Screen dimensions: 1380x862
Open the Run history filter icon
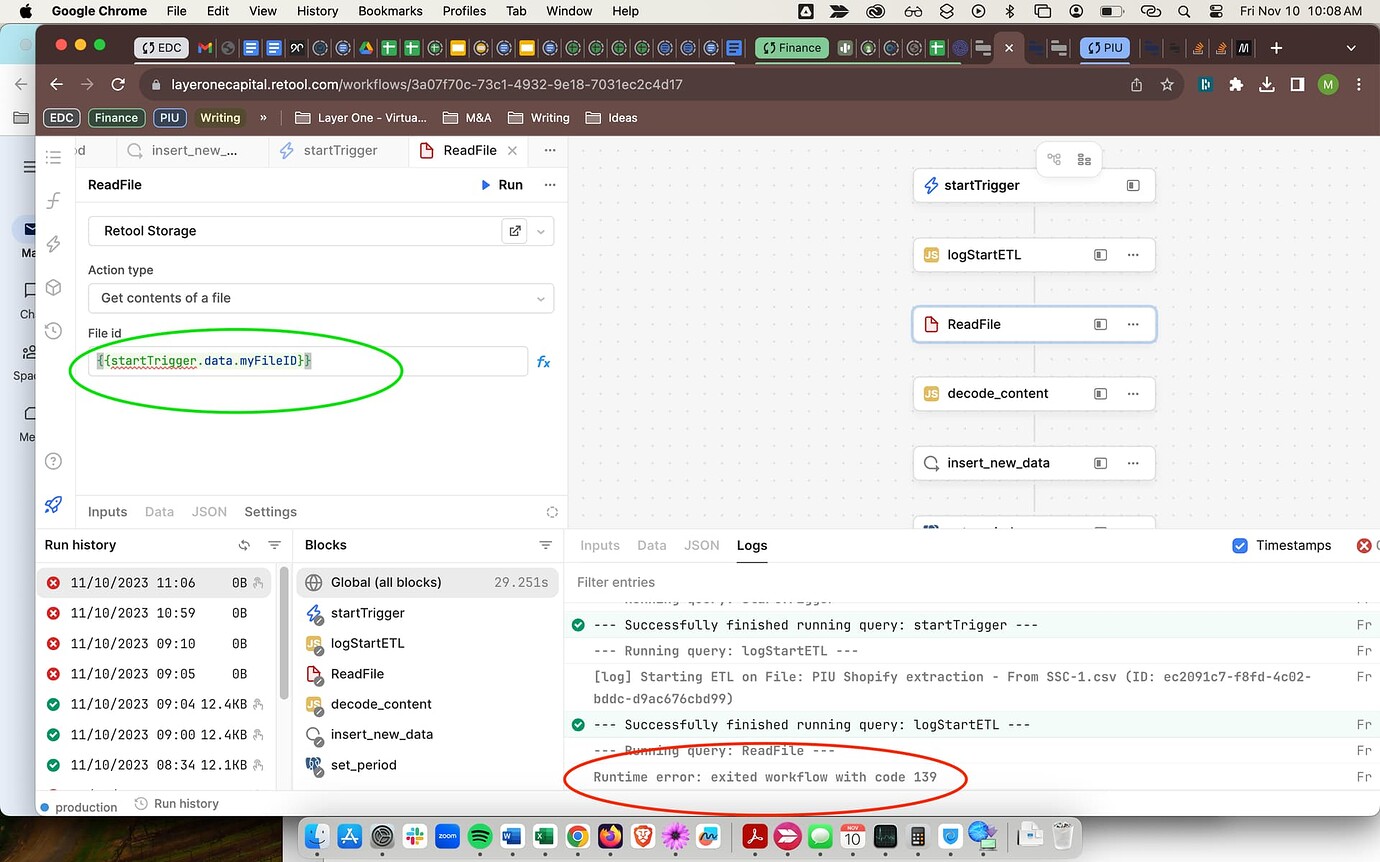click(x=274, y=545)
